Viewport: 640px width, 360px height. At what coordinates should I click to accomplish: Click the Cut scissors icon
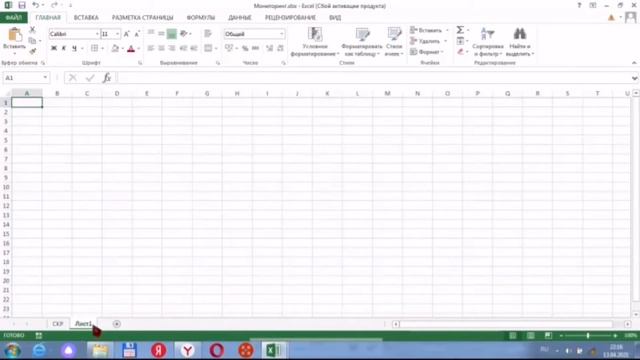pyautogui.click(x=32, y=30)
